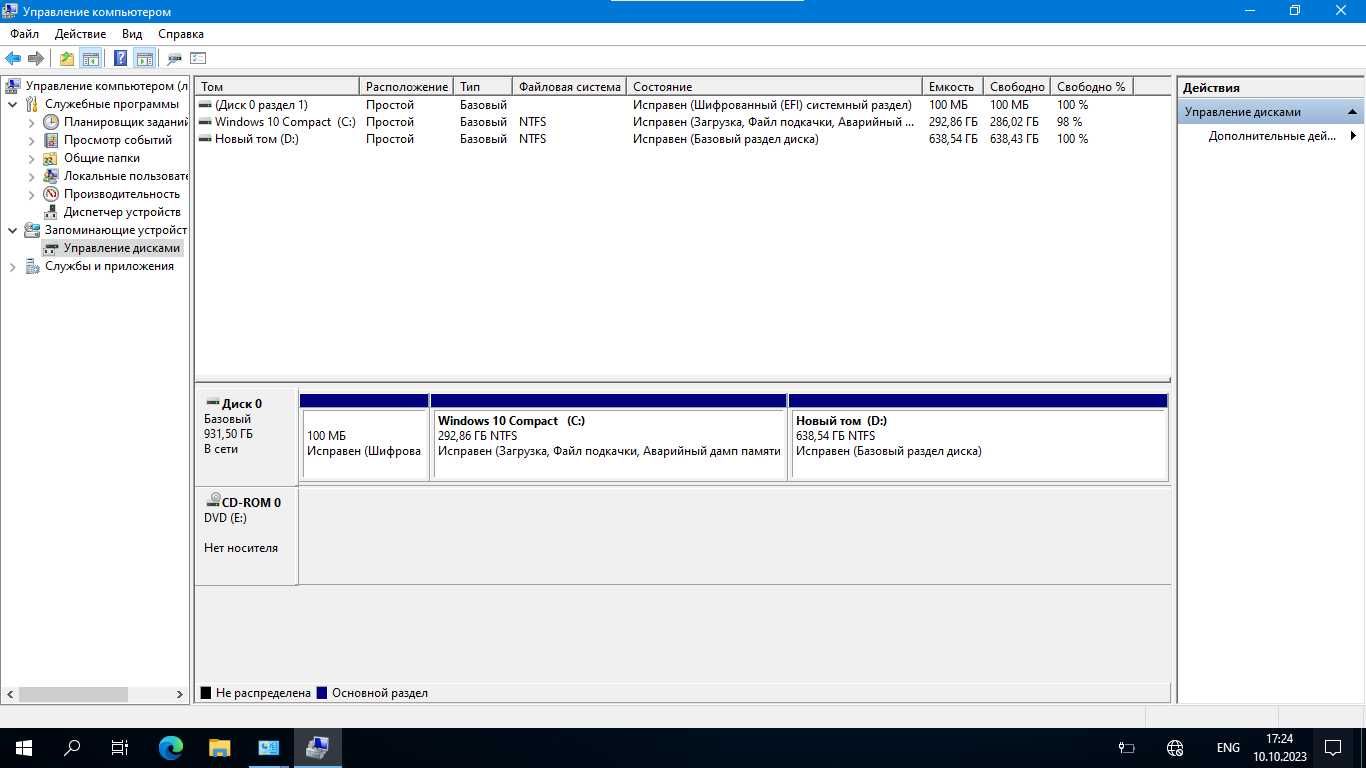
Task: Click the taskbar Search magnifier icon
Action: click(x=72, y=747)
